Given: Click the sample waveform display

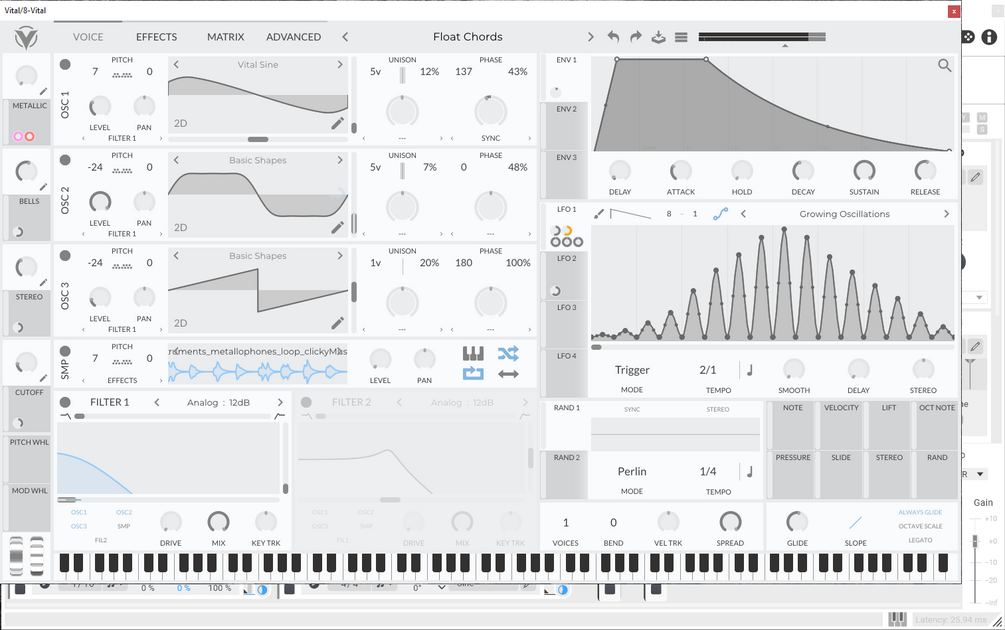Looking at the screenshot, I should click(x=258, y=371).
